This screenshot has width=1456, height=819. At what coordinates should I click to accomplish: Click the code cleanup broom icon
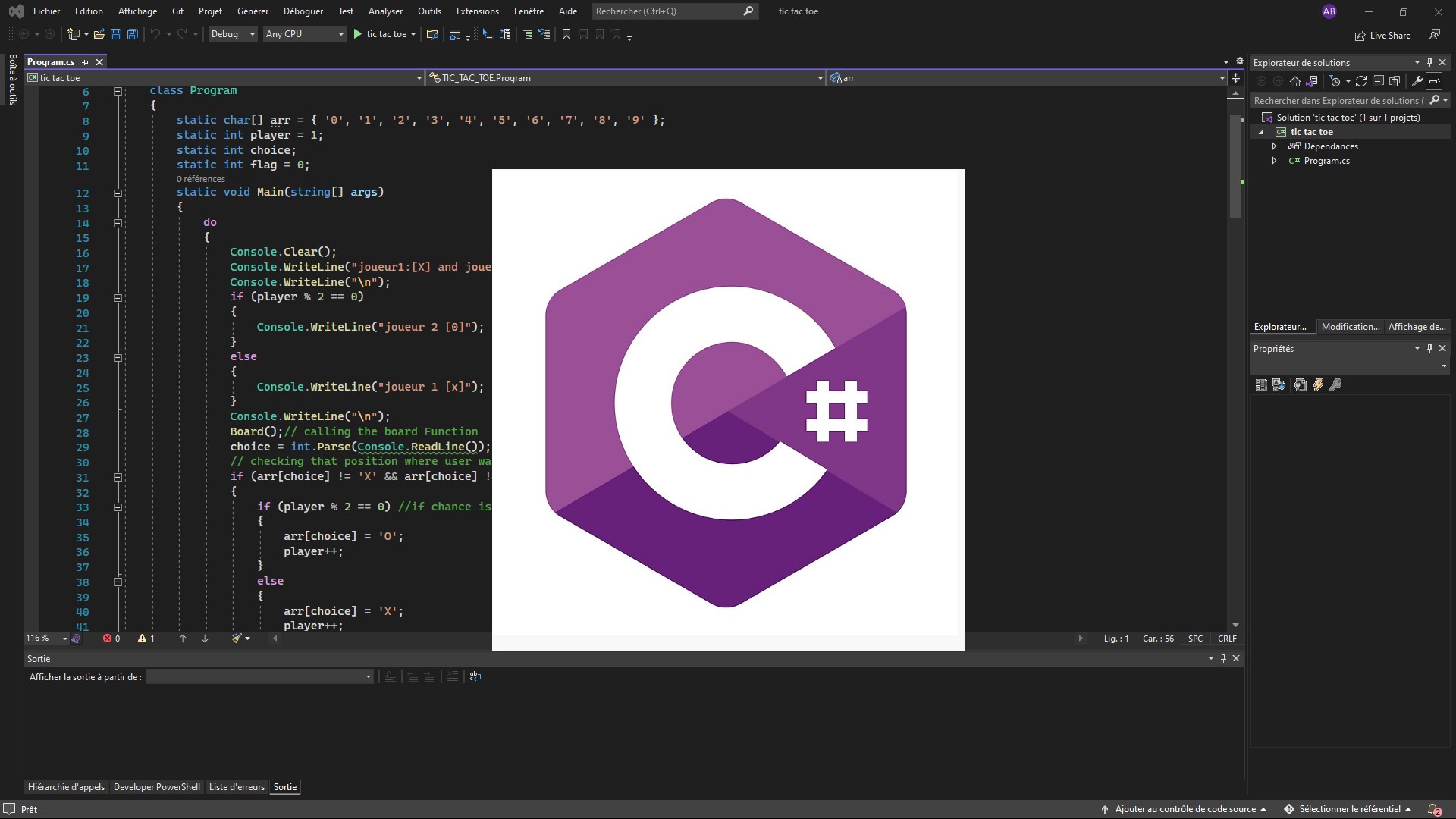(237, 639)
